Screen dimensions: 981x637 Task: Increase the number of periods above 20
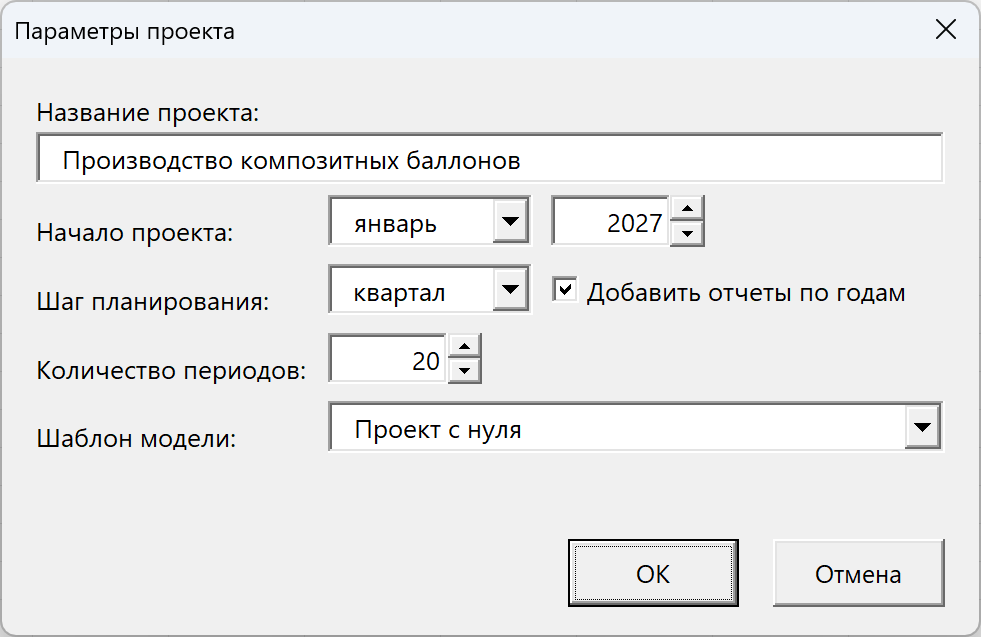pyautogui.click(x=464, y=347)
